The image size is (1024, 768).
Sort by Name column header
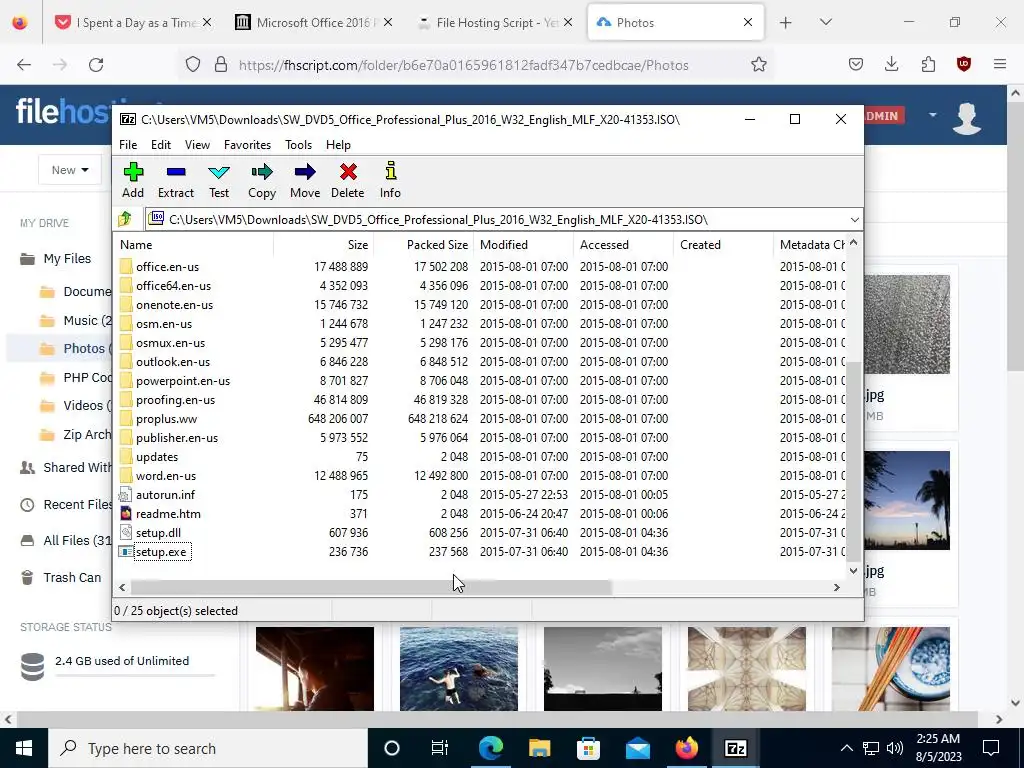(x=195, y=245)
